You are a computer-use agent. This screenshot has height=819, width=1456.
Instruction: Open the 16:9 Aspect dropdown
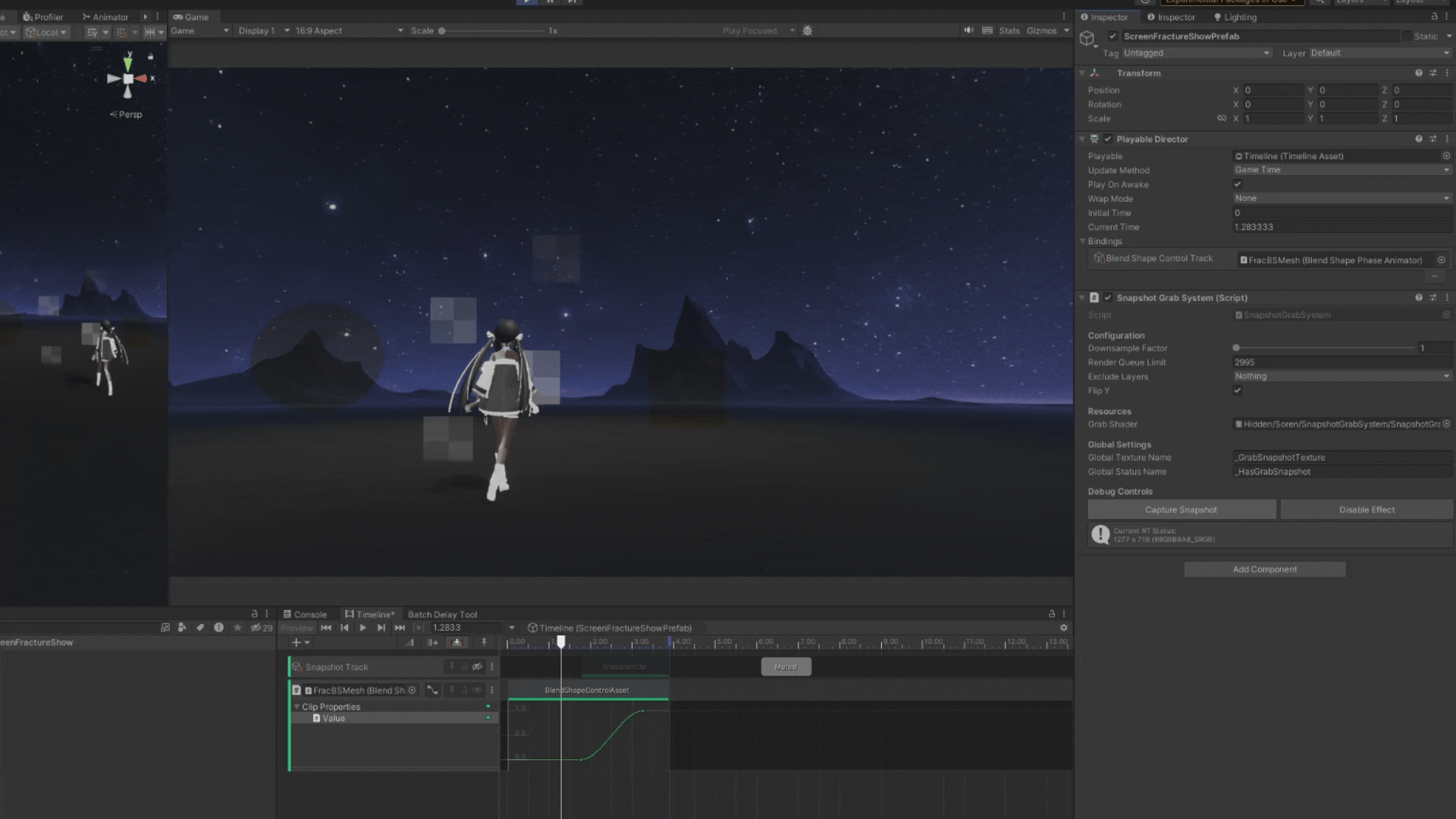pos(349,30)
